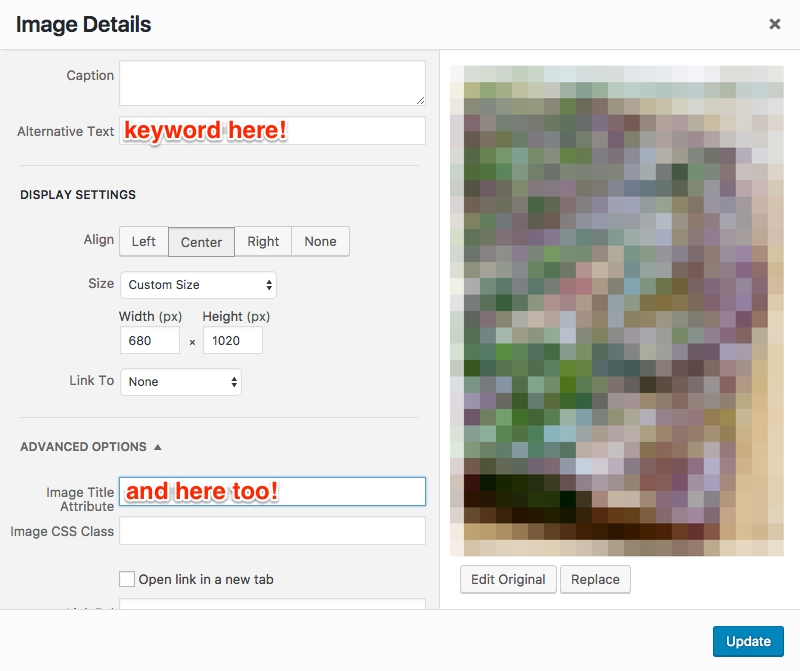Screen dimensions: 800x671
Task: Click the Image CSS Class field
Action: (272, 531)
